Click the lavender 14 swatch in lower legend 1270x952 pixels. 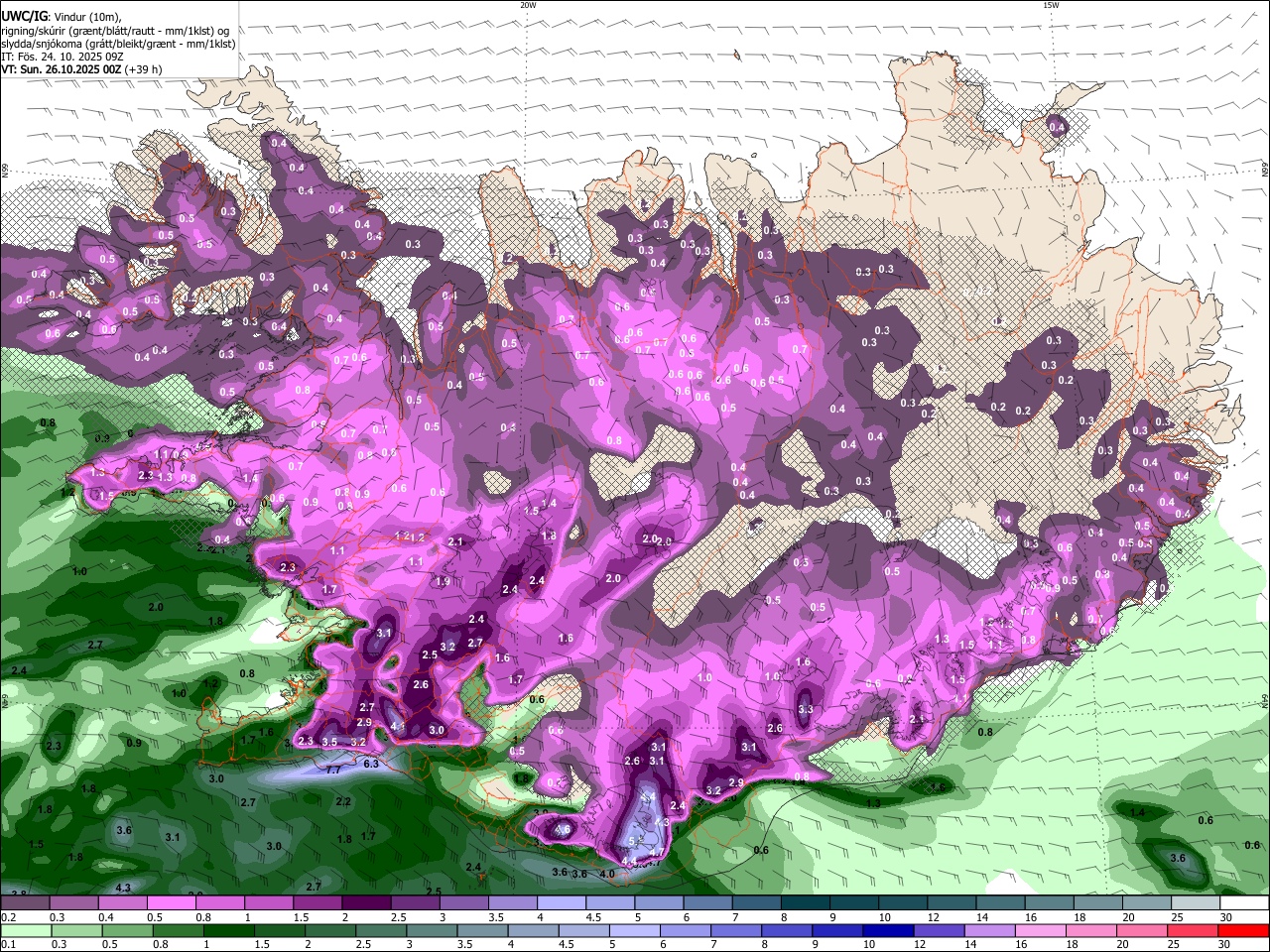pyautogui.click(x=990, y=930)
